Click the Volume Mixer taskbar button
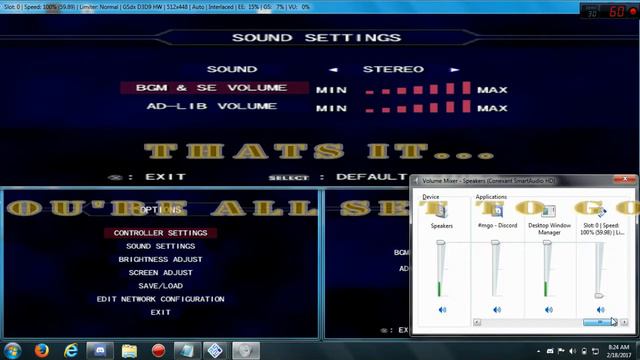640x360 pixels. [x=246, y=351]
